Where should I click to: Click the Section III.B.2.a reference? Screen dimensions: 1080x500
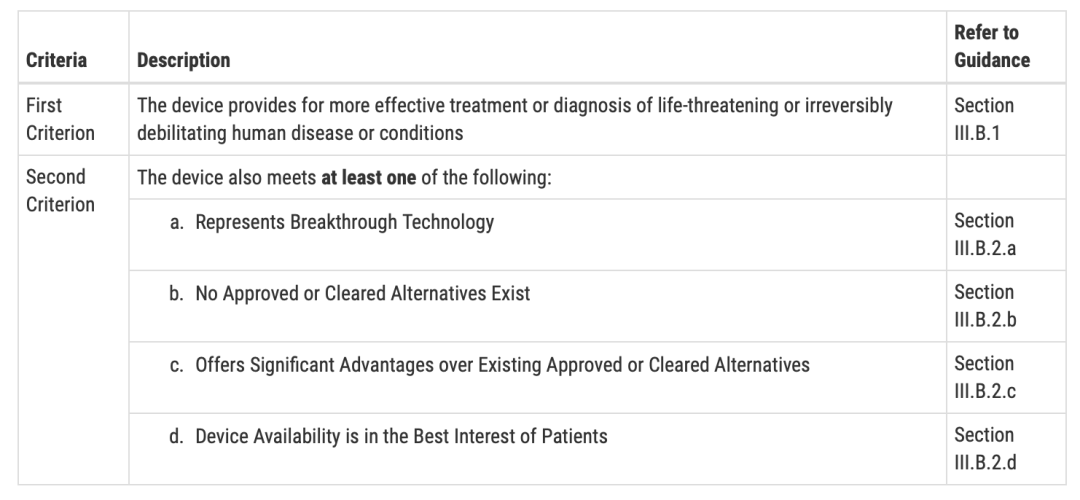click(x=984, y=234)
